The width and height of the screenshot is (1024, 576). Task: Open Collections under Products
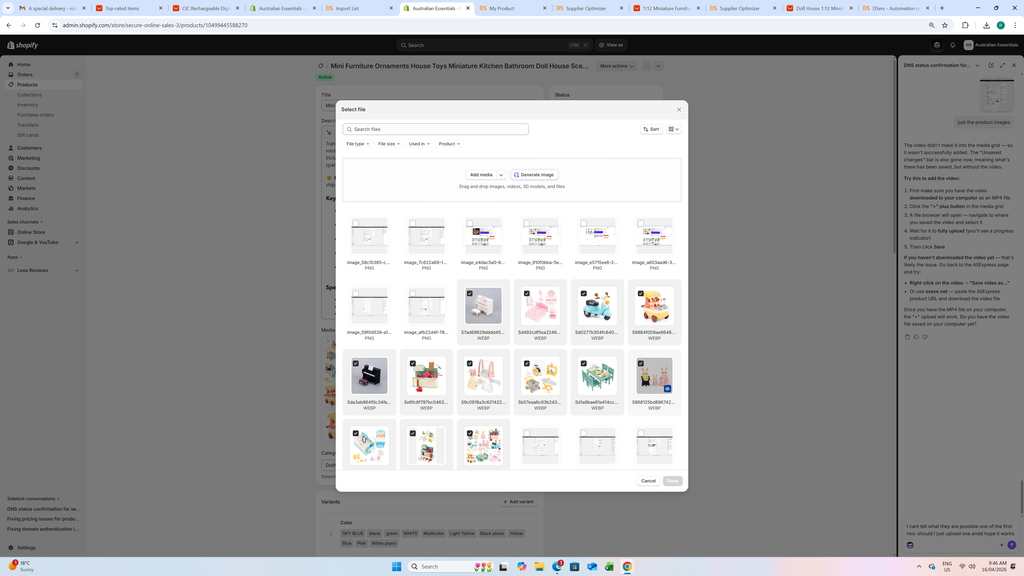pyautogui.click(x=29, y=95)
